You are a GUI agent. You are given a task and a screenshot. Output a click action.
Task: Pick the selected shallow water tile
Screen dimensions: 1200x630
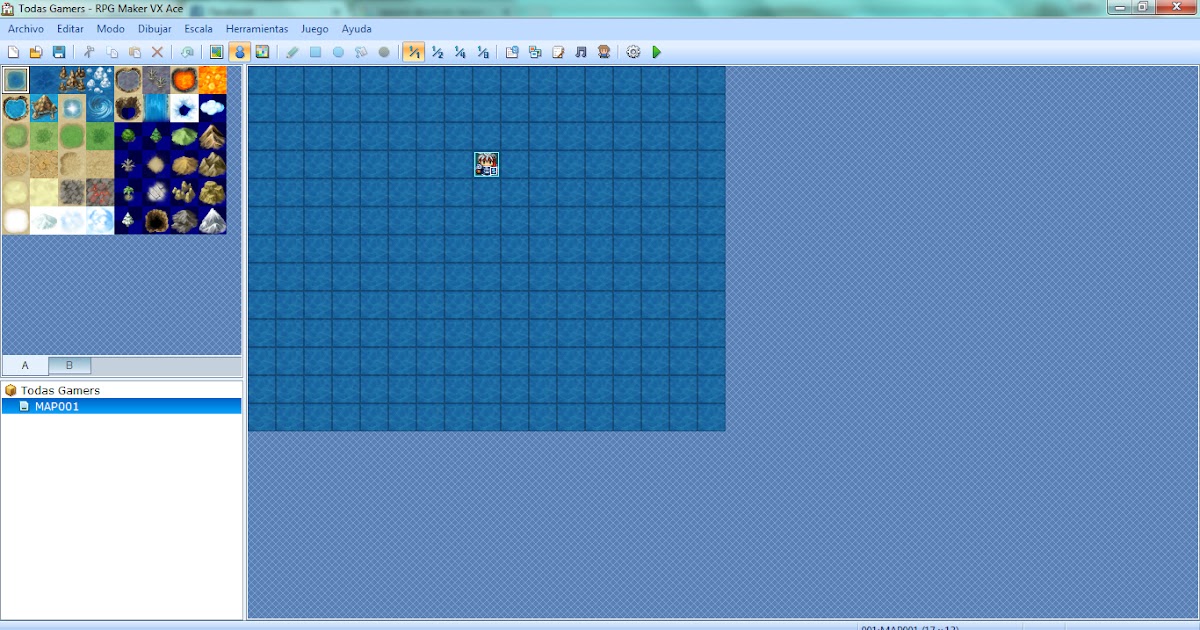16,80
